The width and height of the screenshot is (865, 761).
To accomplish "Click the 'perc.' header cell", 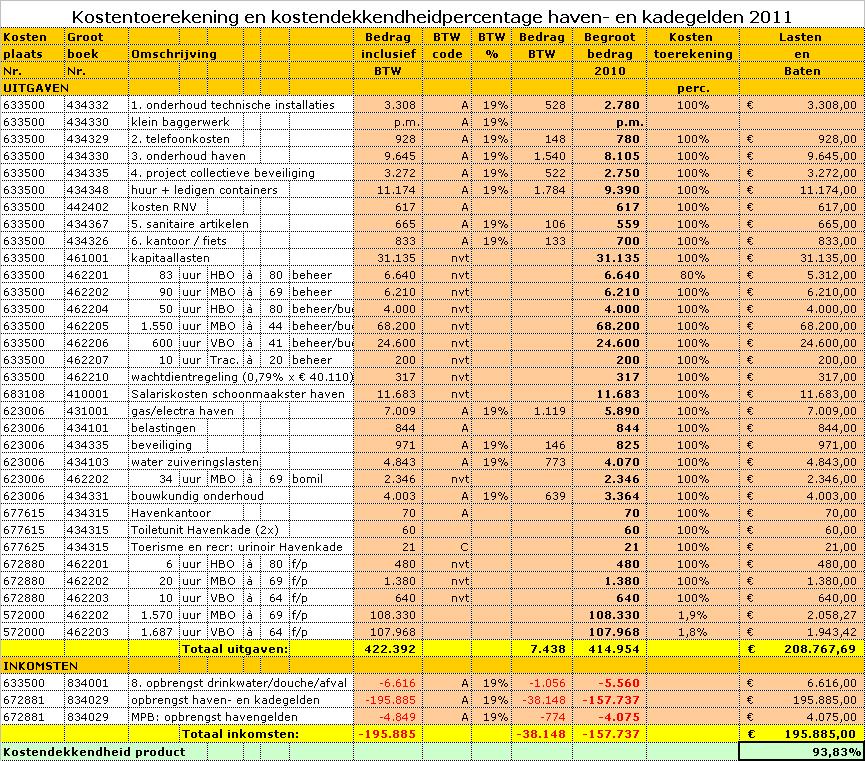I will 693,88.
